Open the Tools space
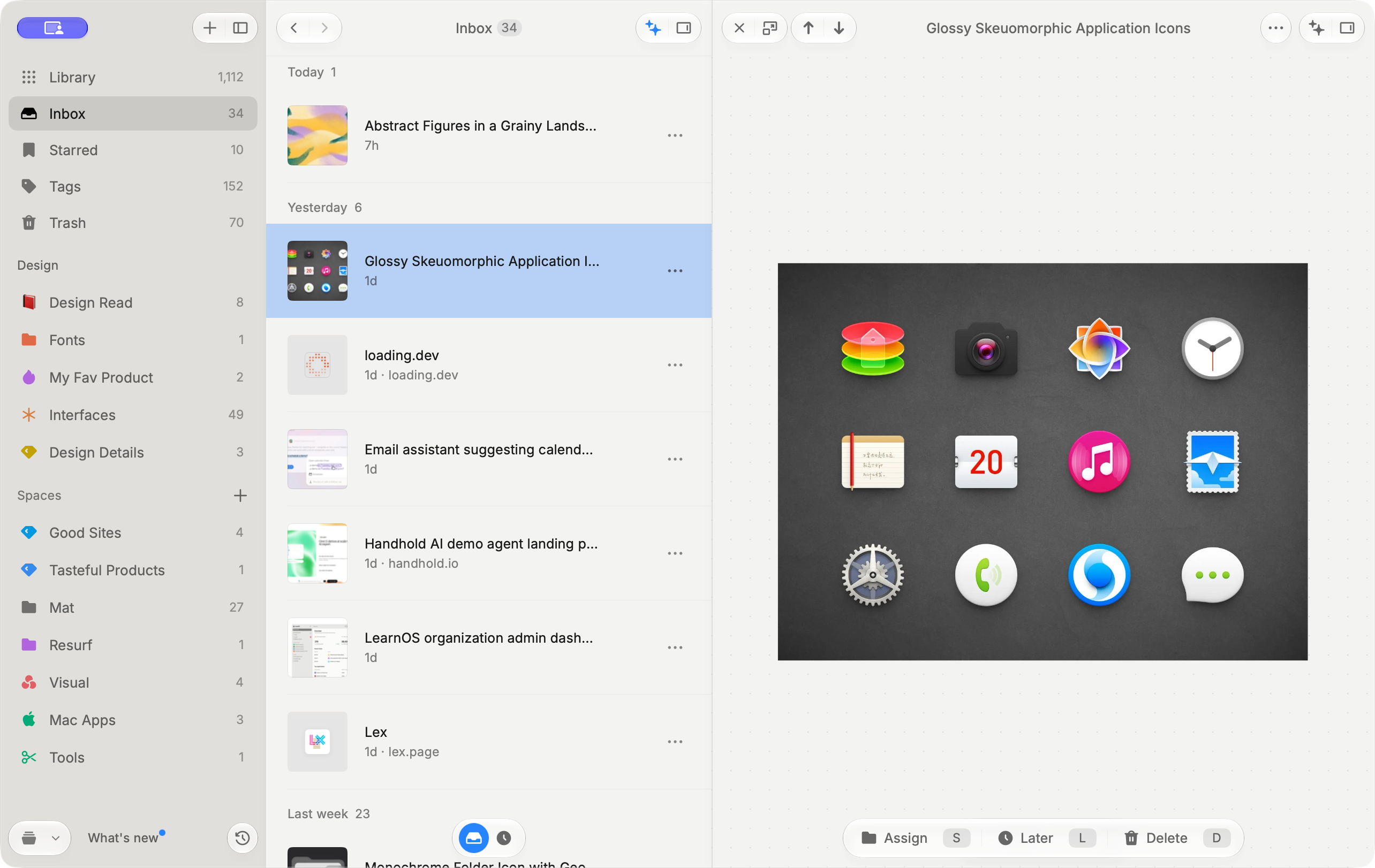Screen dimensions: 1375x868 tap(132, 757)
